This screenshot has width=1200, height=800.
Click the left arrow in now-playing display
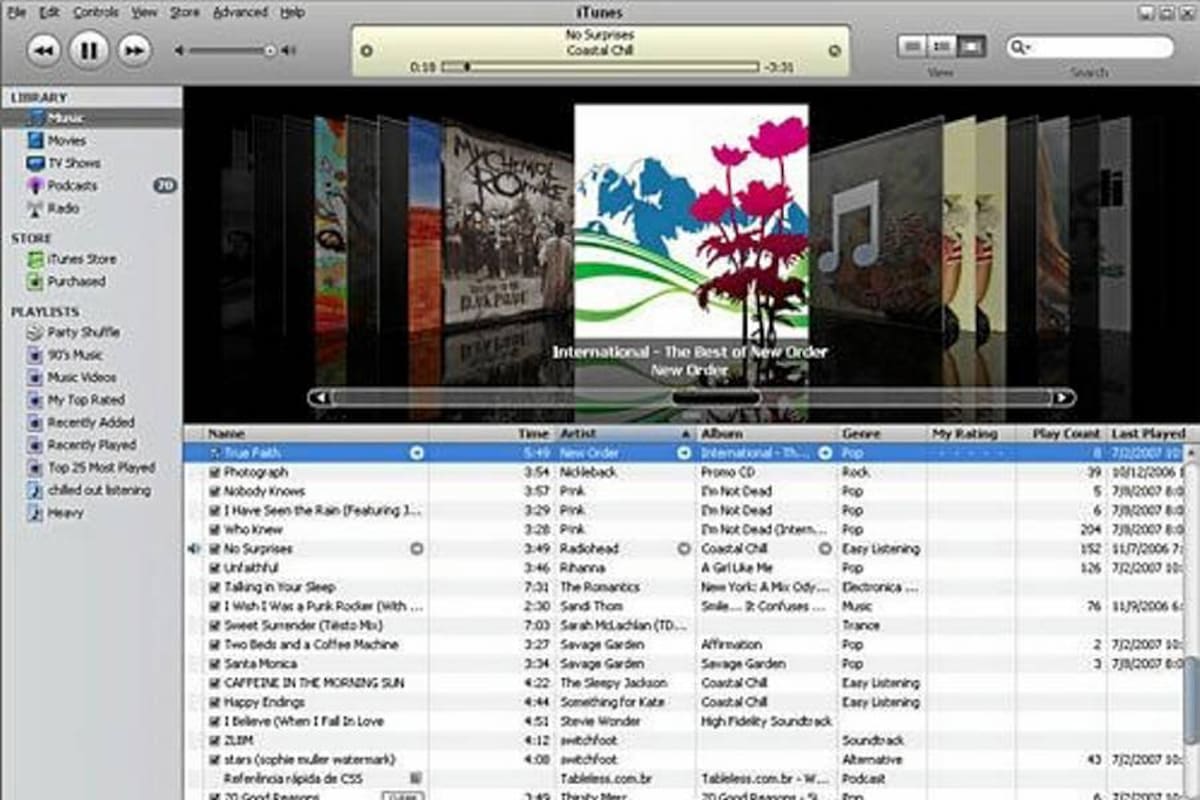pos(366,51)
